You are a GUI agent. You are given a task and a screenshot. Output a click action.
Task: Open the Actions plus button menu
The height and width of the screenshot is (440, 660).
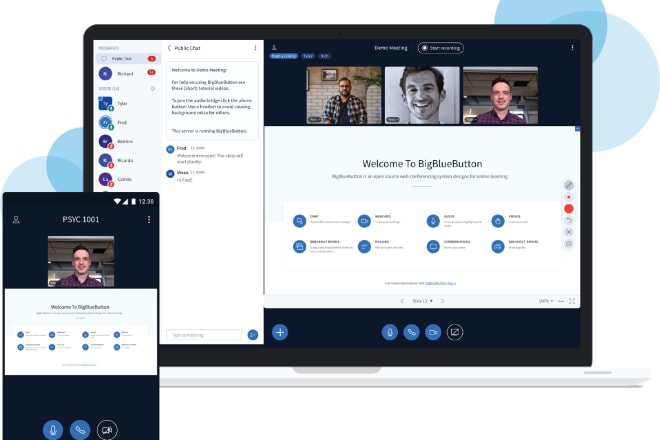[x=280, y=332]
